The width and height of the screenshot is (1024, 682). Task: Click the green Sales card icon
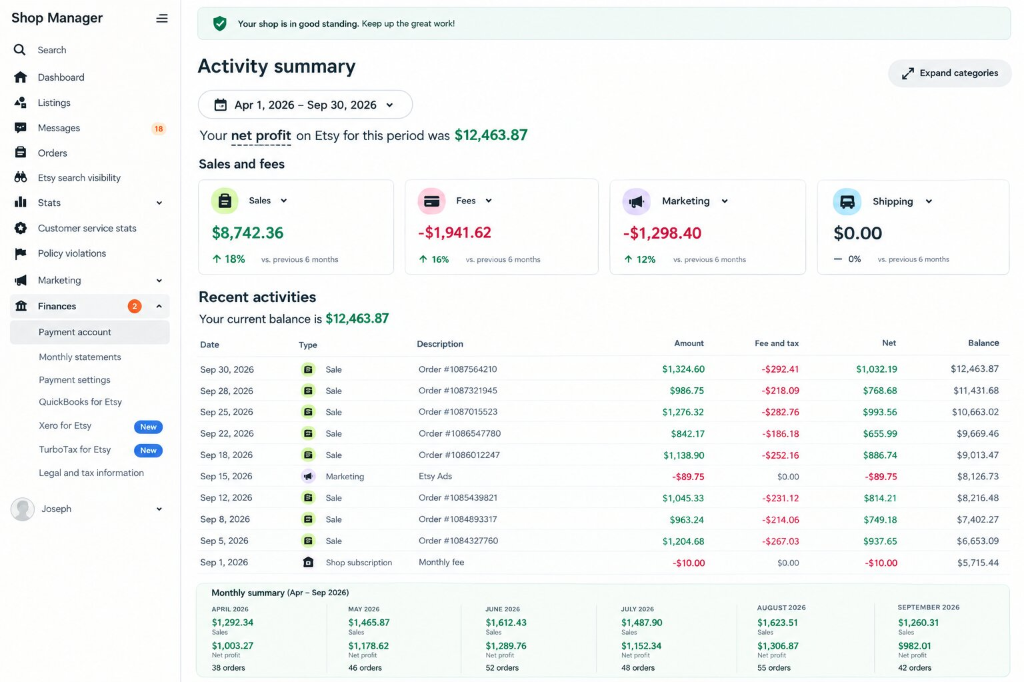(x=225, y=201)
